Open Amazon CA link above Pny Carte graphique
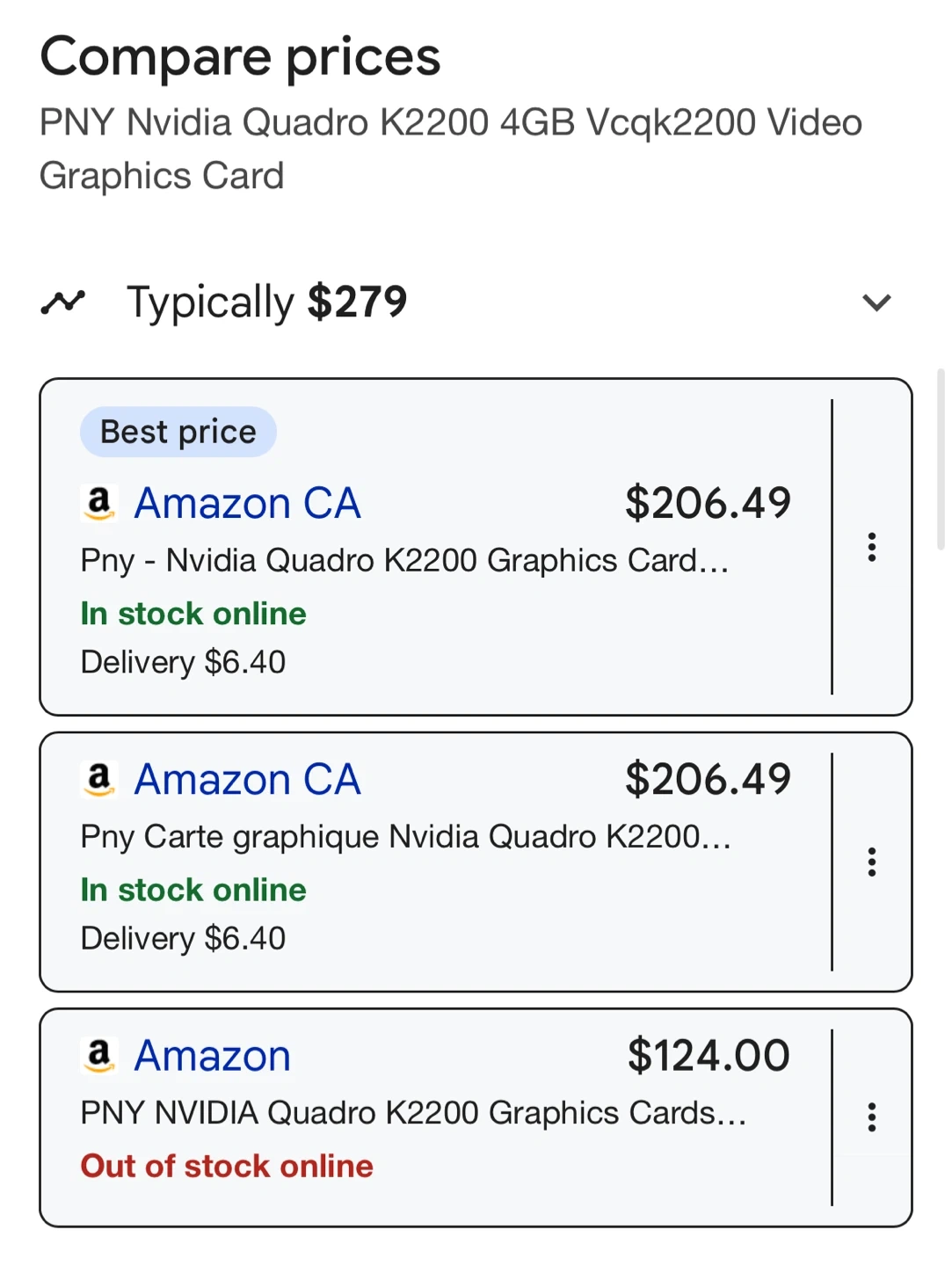The width and height of the screenshot is (952, 1266). 247,780
